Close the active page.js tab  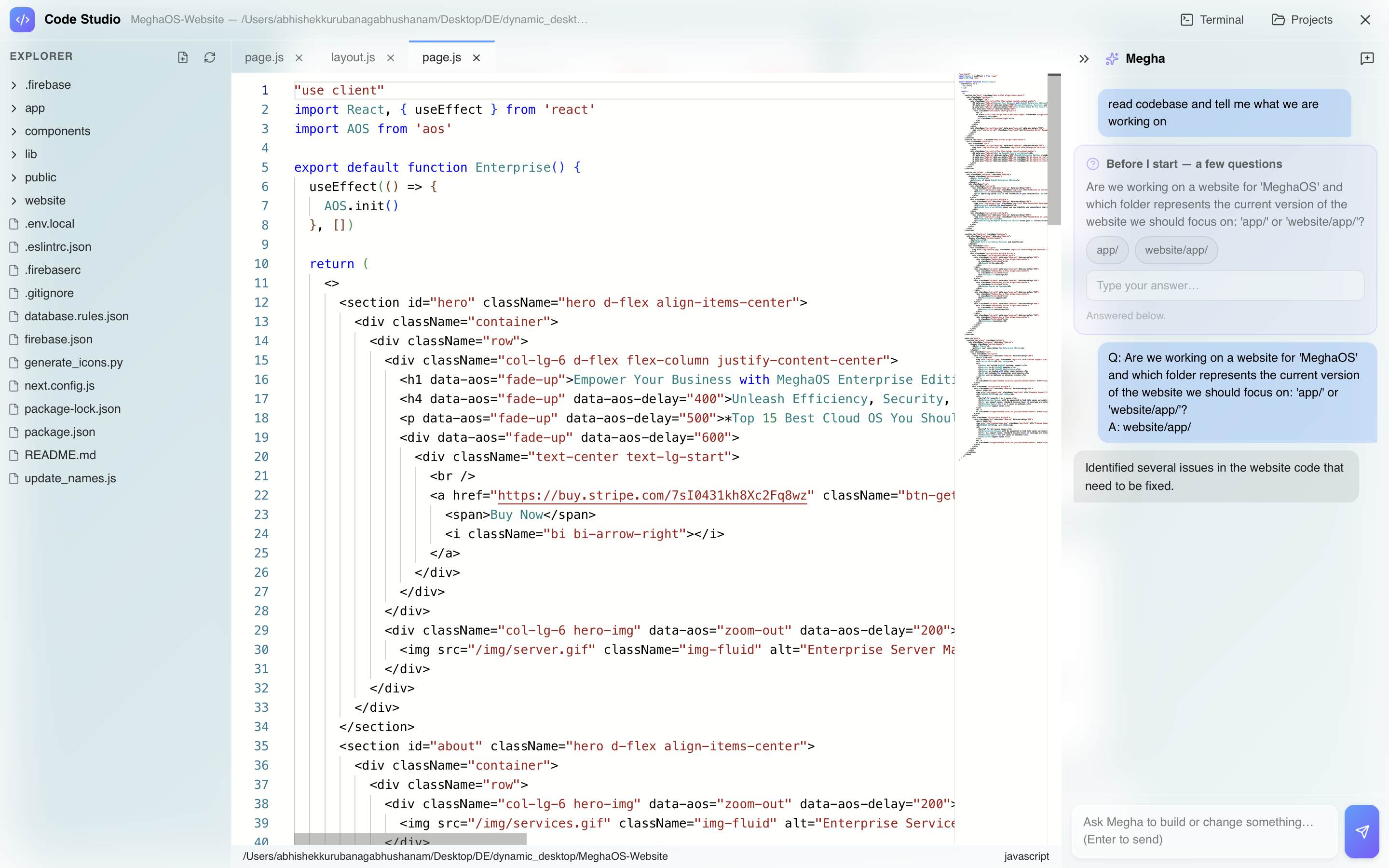477,58
